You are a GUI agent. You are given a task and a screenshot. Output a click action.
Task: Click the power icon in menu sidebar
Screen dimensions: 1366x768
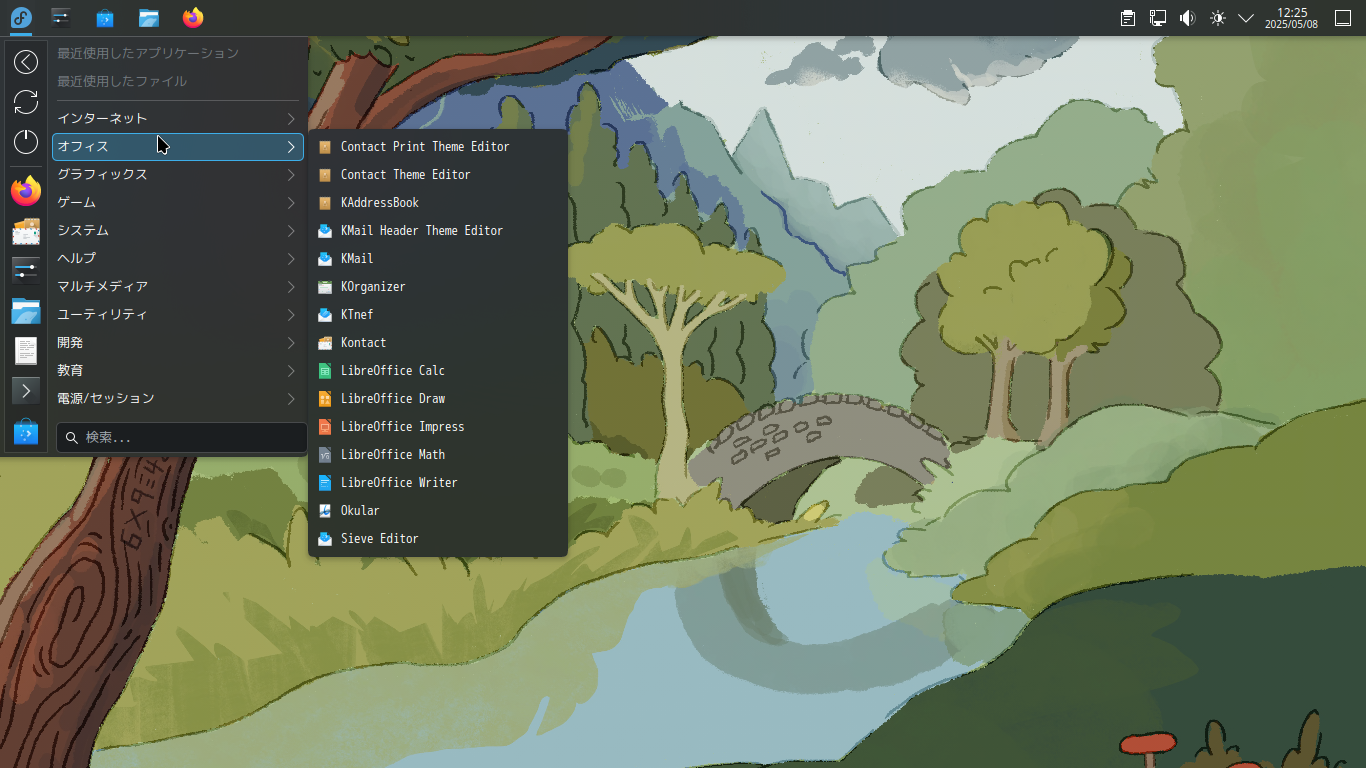point(26,142)
